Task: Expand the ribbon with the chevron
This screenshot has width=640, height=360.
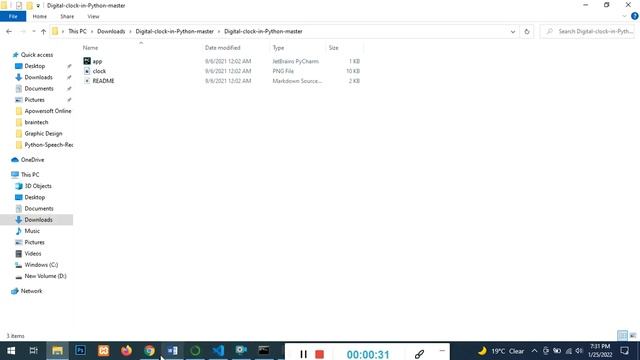Action: (x=624, y=16)
